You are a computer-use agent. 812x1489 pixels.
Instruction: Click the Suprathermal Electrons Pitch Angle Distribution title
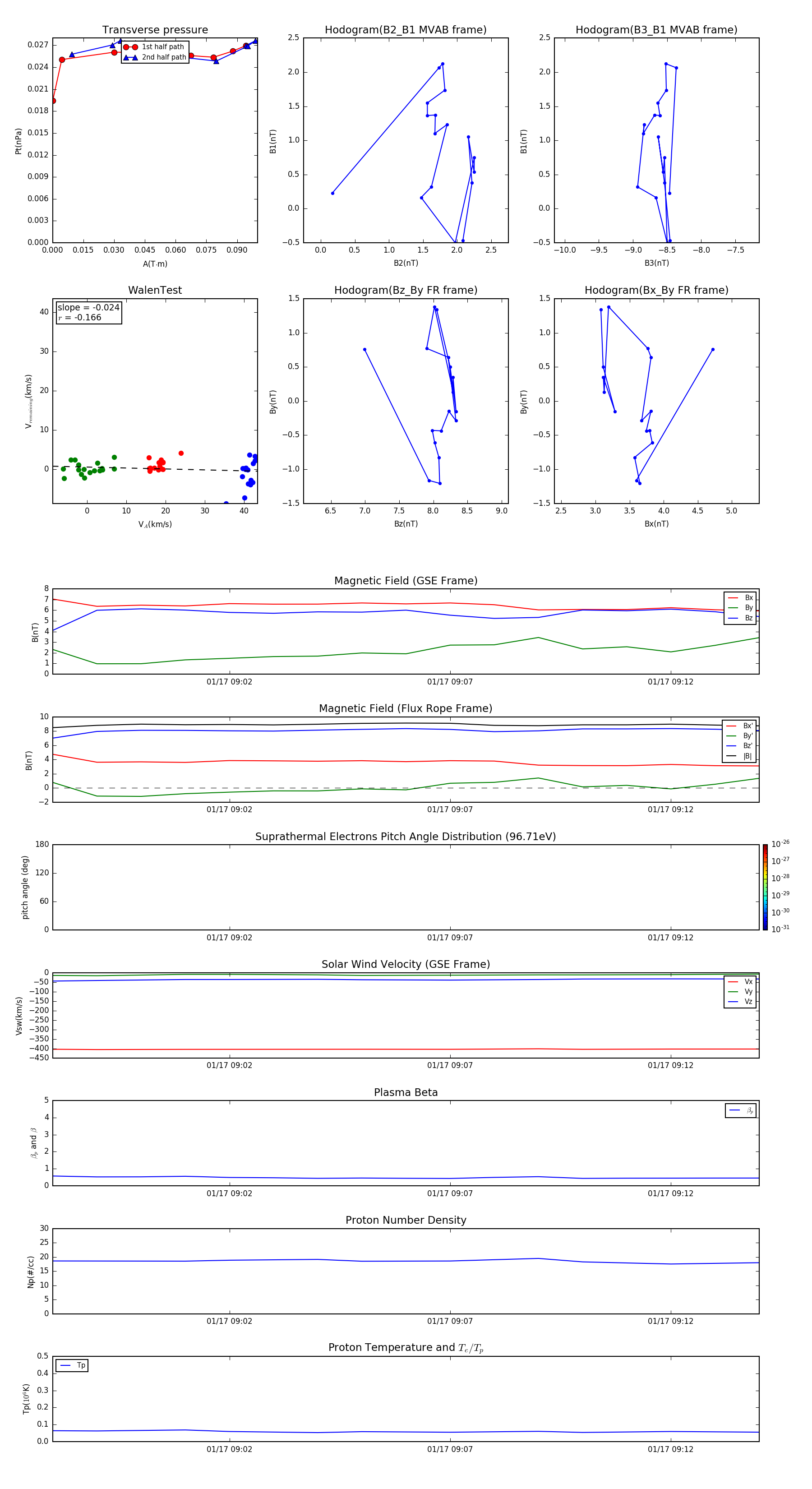[406, 837]
